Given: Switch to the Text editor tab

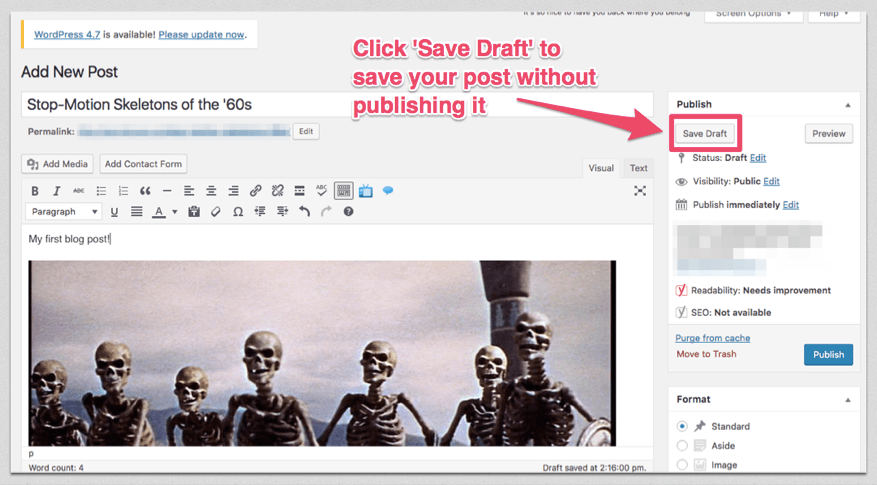Looking at the screenshot, I should point(638,168).
